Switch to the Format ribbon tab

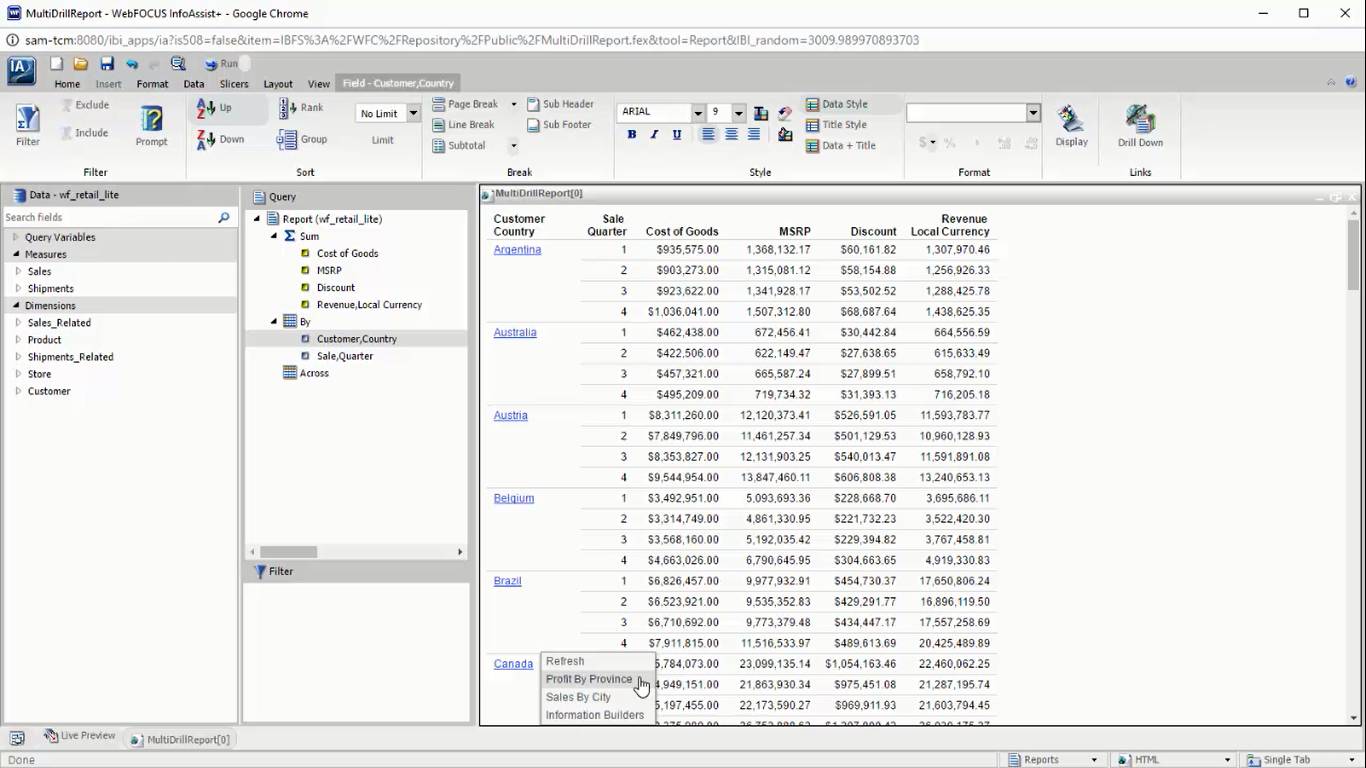[153, 84]
